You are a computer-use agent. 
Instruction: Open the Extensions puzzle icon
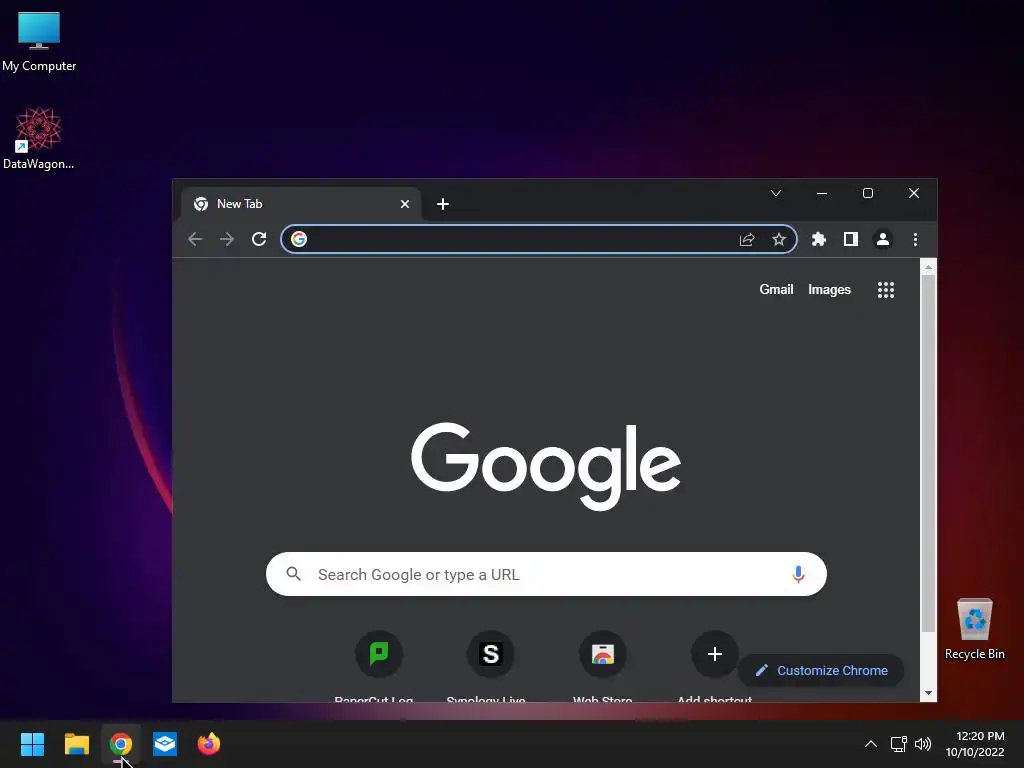click(819, 239)
